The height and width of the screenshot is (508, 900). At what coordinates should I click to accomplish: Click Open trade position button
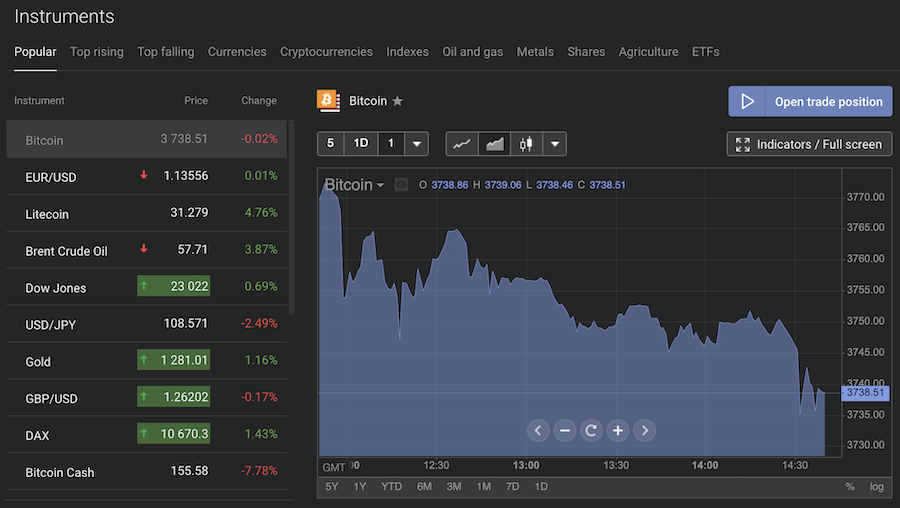810,102
